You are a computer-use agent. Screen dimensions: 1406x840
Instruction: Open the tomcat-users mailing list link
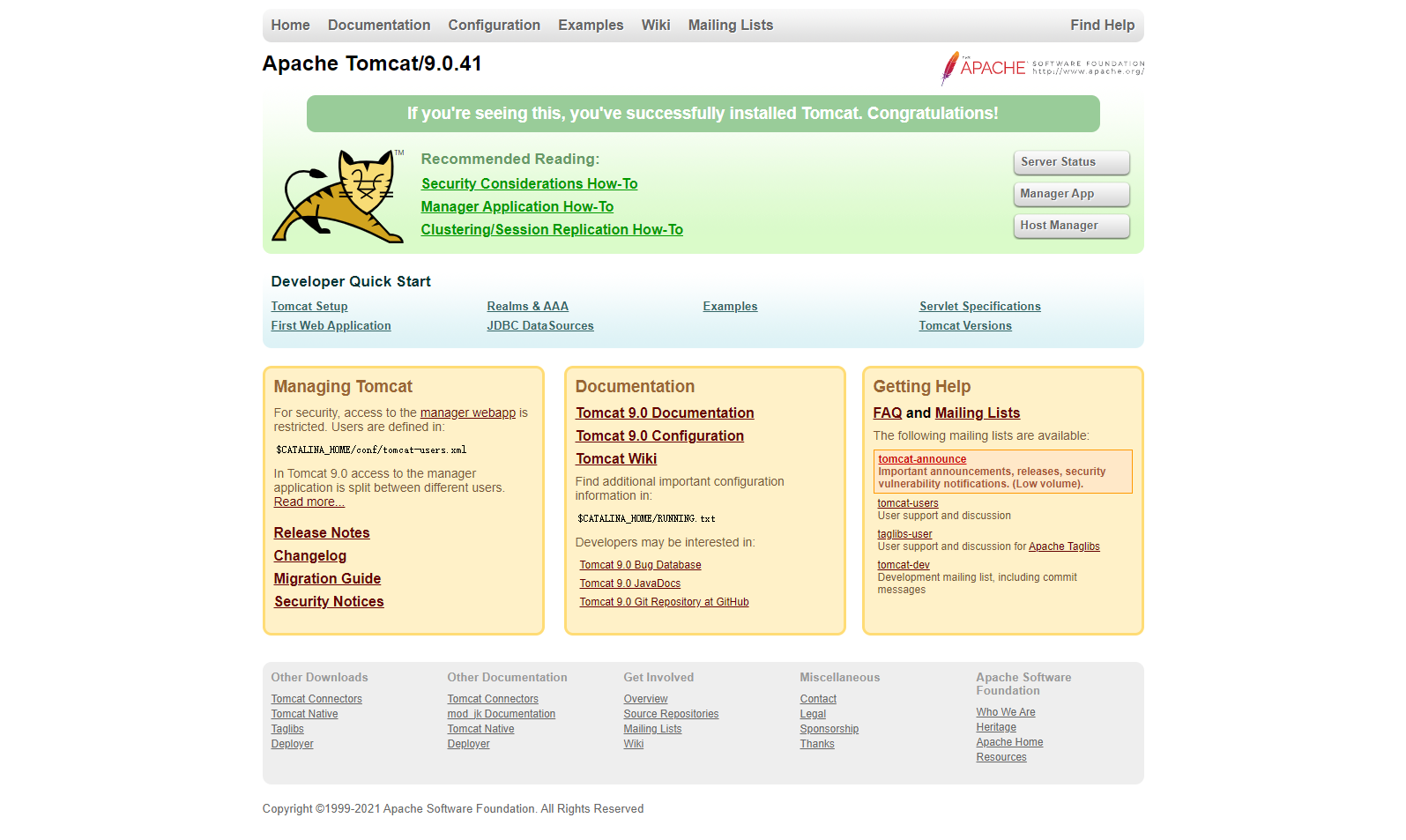[x=907, y=503]
